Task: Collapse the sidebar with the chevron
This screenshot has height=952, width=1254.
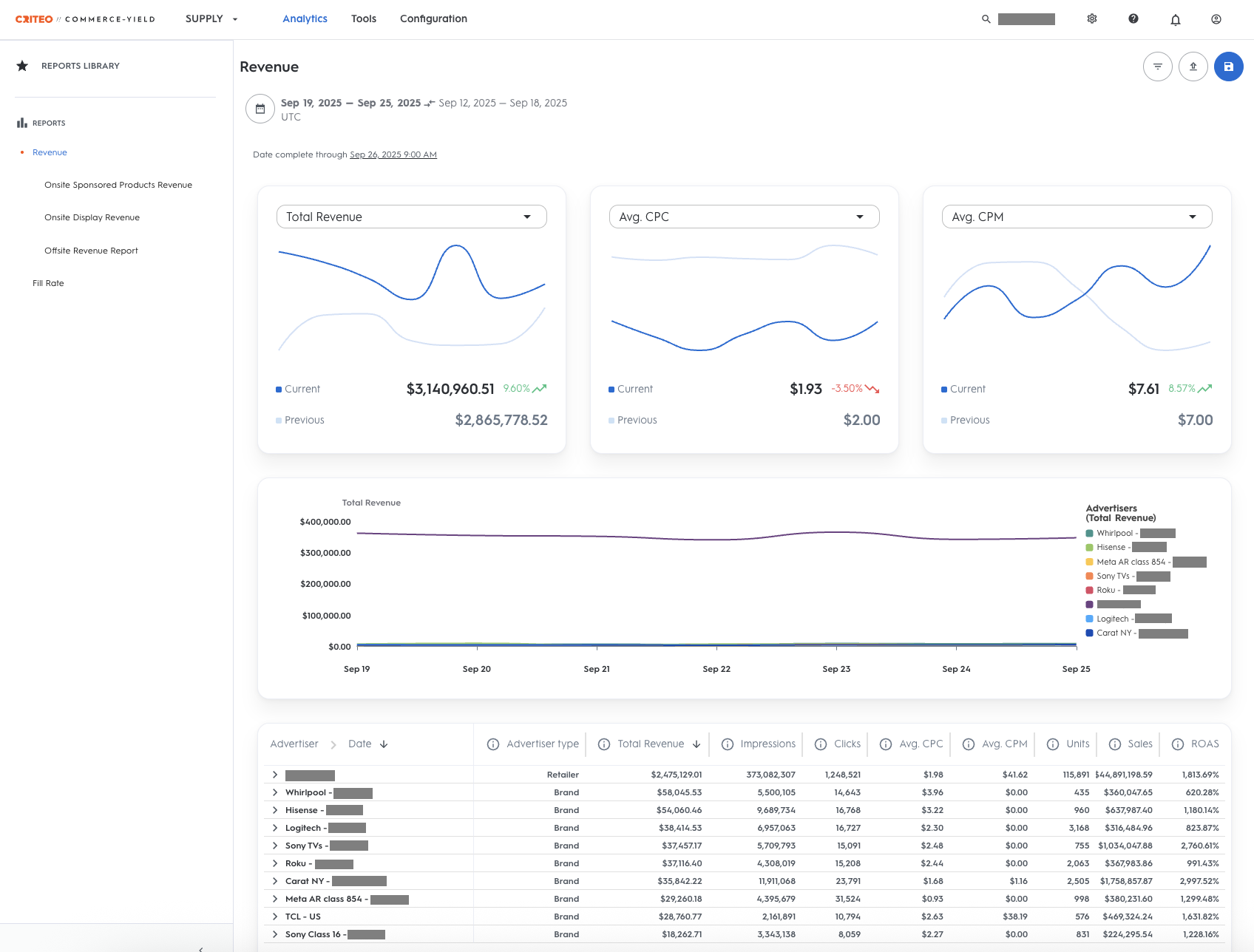Action: click(x=200, y=949)
